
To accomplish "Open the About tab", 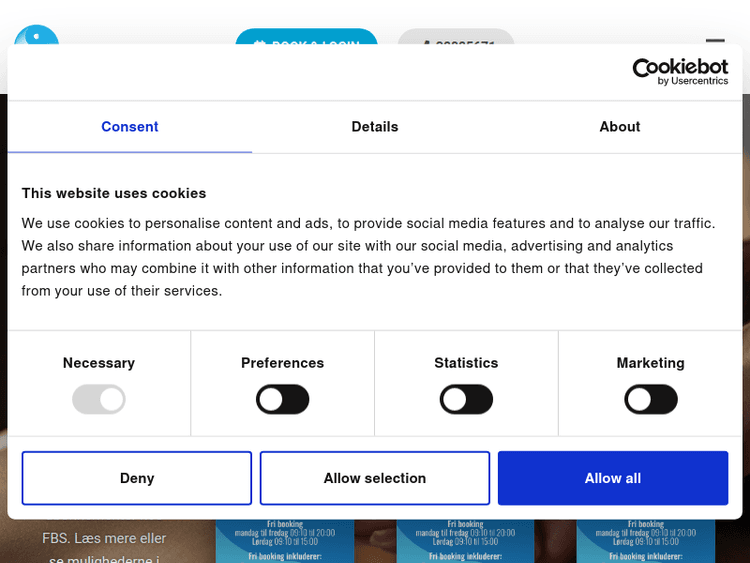I will [619, 127].
